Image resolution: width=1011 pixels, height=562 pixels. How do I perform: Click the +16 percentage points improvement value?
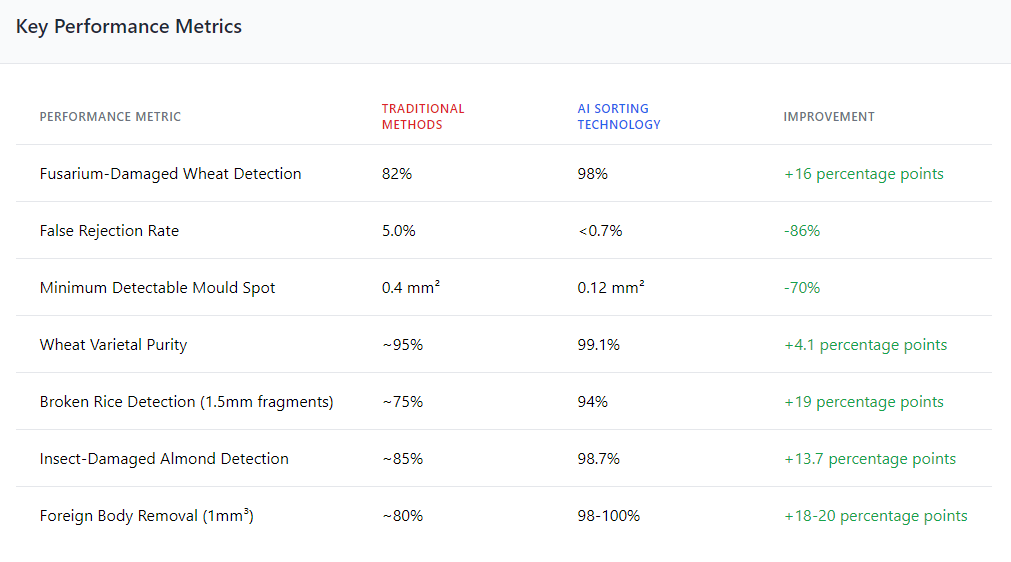(x=864, y=174)
